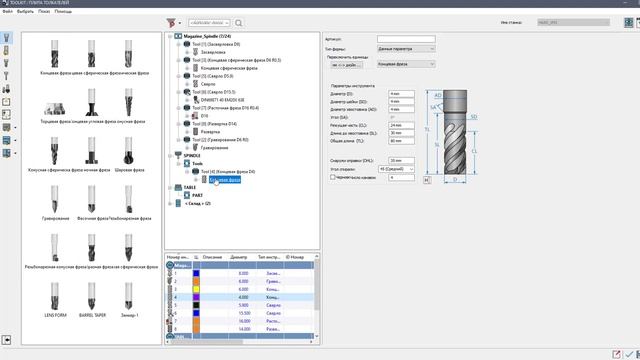The image size is (640, 360).
Task: Open the Файл menu
Action: click(7, 11)
